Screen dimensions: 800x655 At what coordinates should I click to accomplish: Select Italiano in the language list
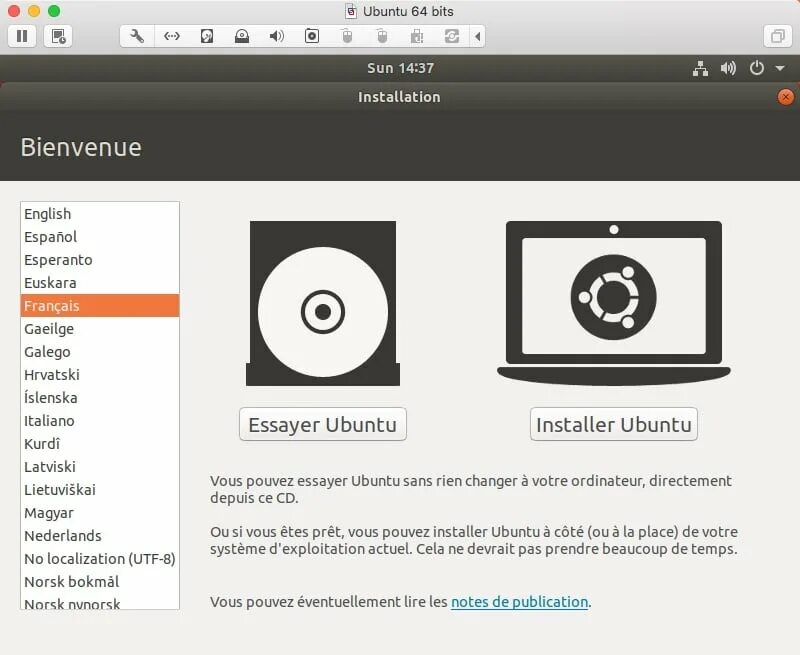pyautogui.click(x=100, y=420)
